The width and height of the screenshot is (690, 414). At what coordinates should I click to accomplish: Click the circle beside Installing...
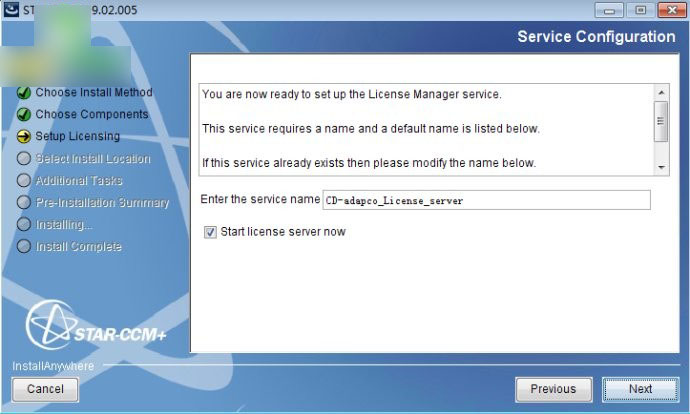23,224
